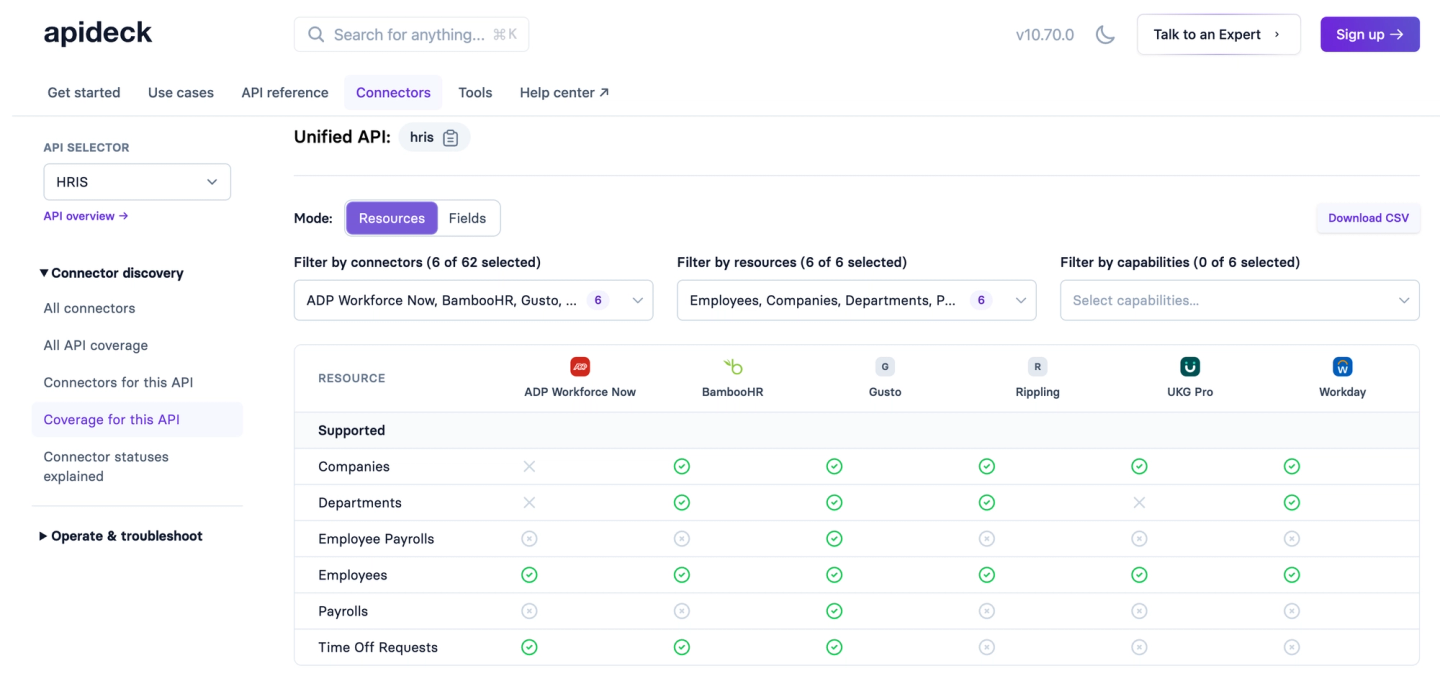This screenshot has height=681, width=1440.
Task: Toggle dark mode moon icon
Action: (1105, 34)
